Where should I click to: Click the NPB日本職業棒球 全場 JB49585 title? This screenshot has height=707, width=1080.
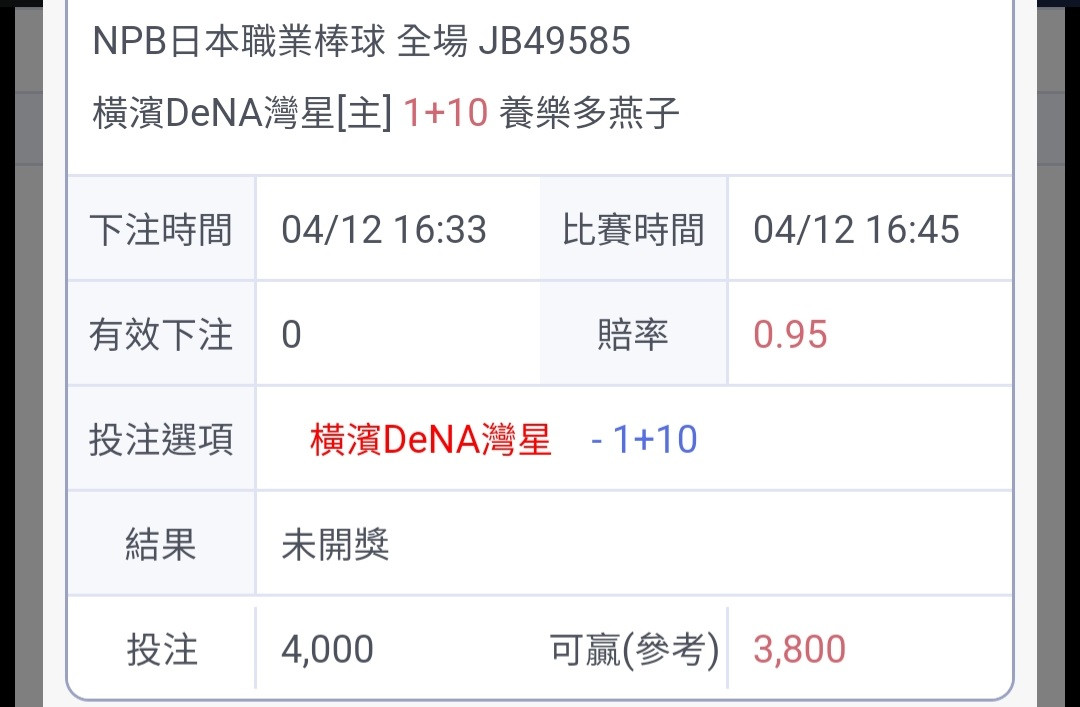tap(361, 40)
